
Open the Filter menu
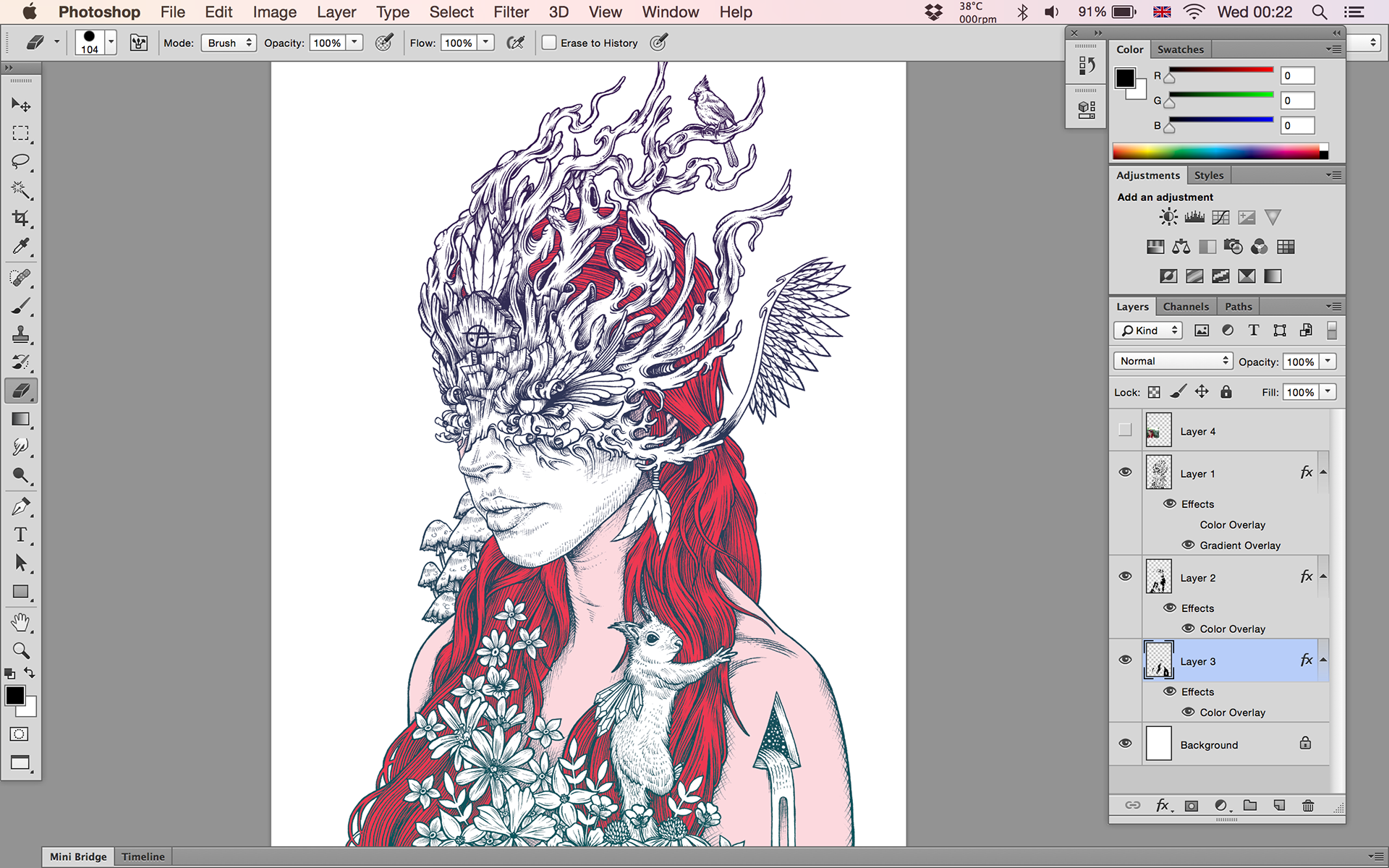tap(511, 12)
